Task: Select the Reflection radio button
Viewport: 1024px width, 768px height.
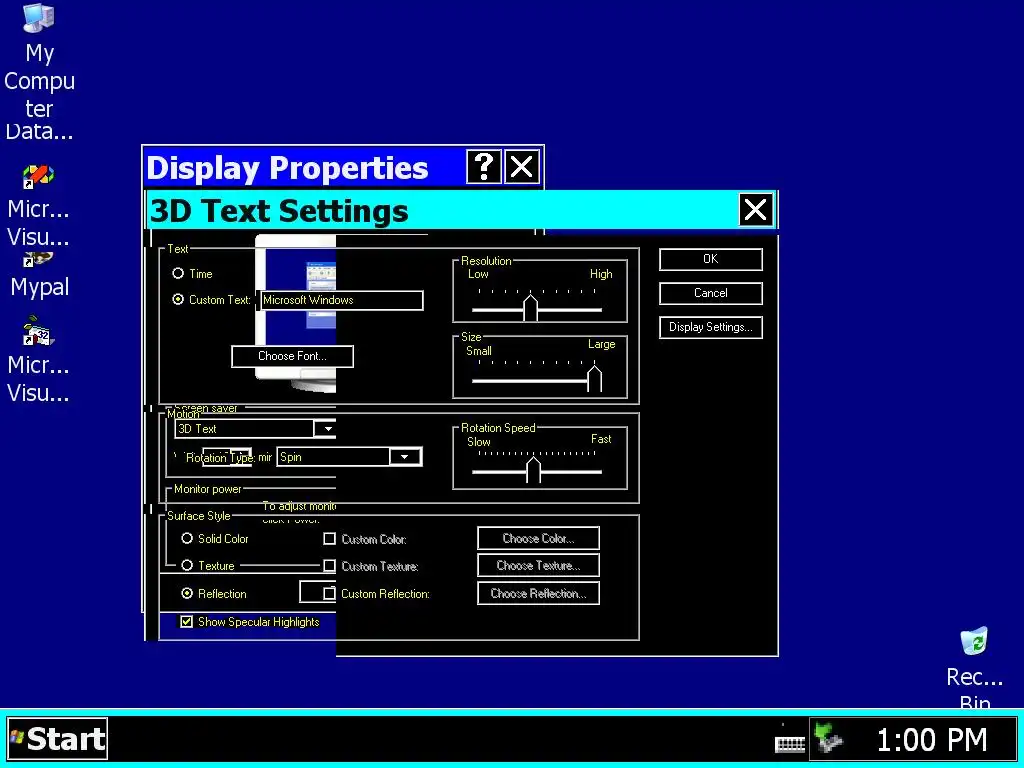Action: 187,594
